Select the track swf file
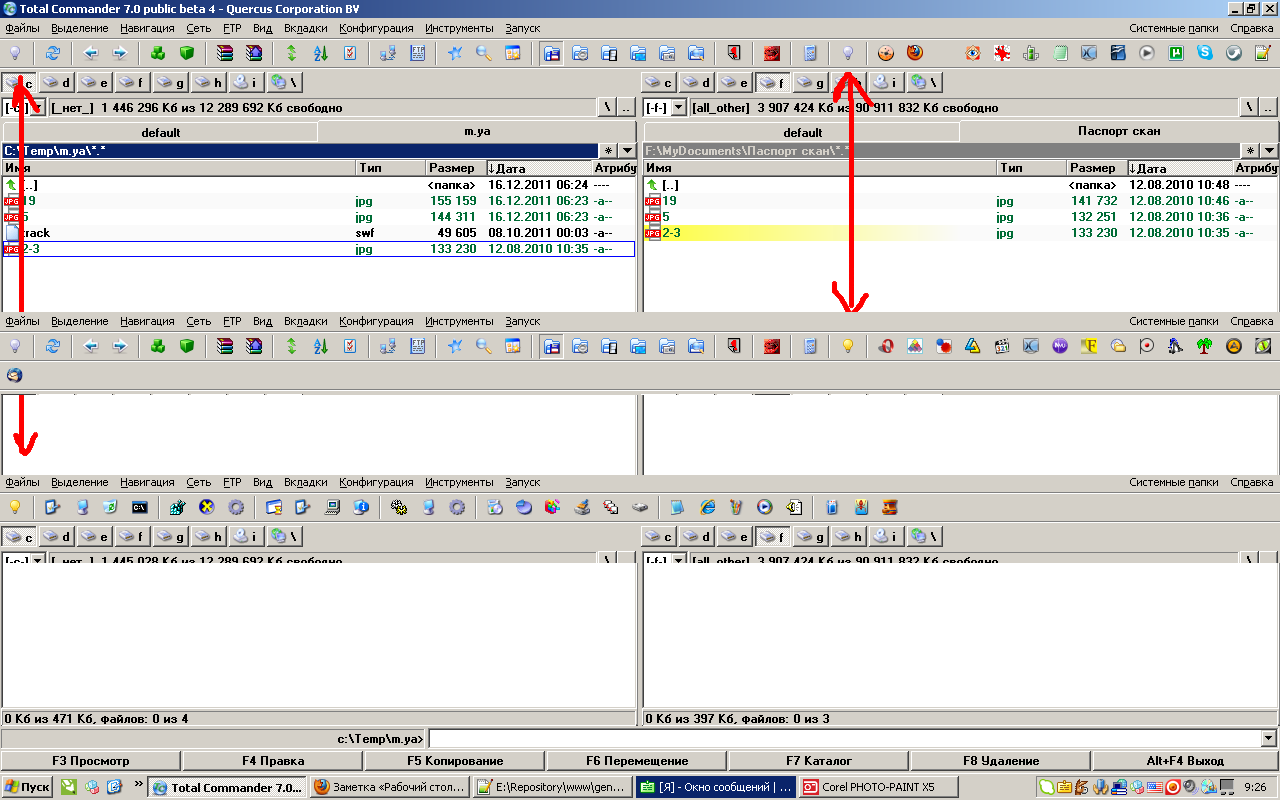This screenshot has width=1280, height=800. [36, 233]
